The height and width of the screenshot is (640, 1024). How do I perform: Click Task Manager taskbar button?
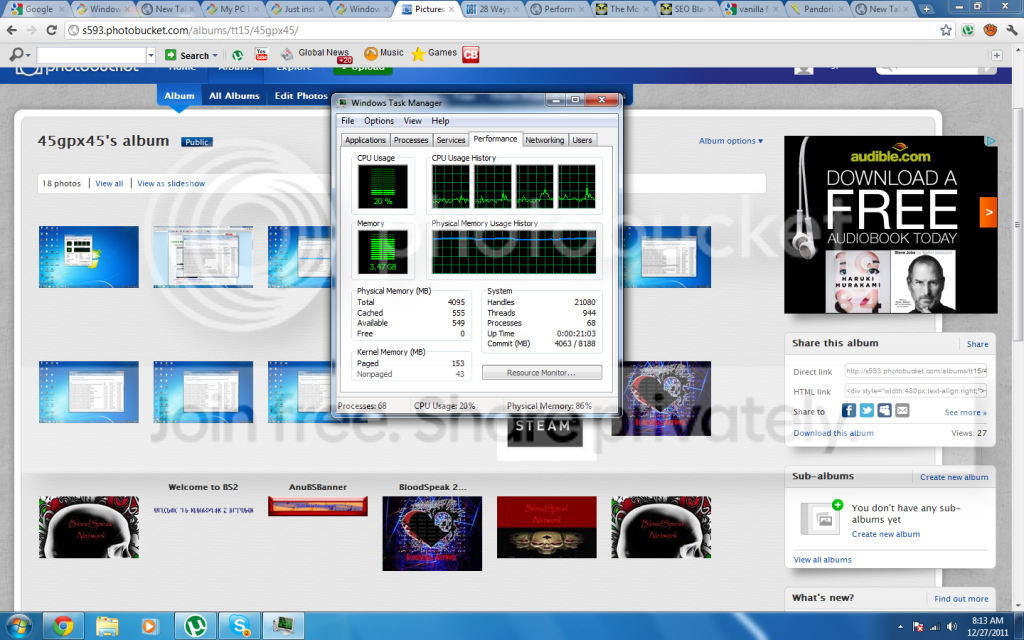(x=283, y=626)
